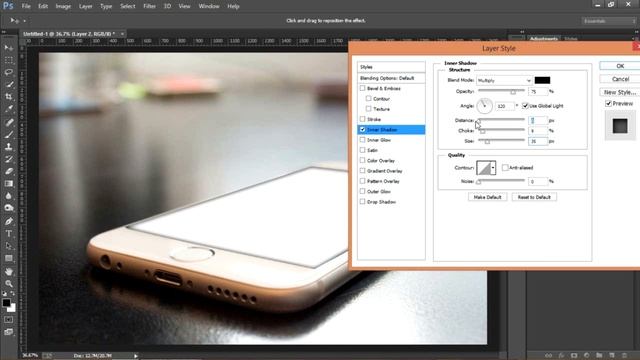This screenshot has height=360, width=640.
Task: Enable Gradient Overlay checkbox
Action: (362, 171)
